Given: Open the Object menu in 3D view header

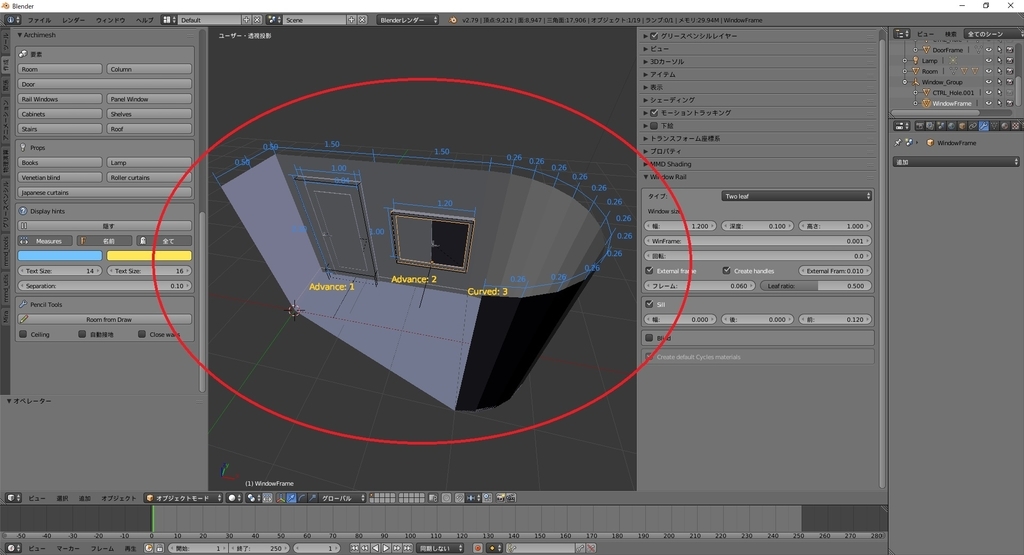Looking at the screenshot, I should 119,498.
